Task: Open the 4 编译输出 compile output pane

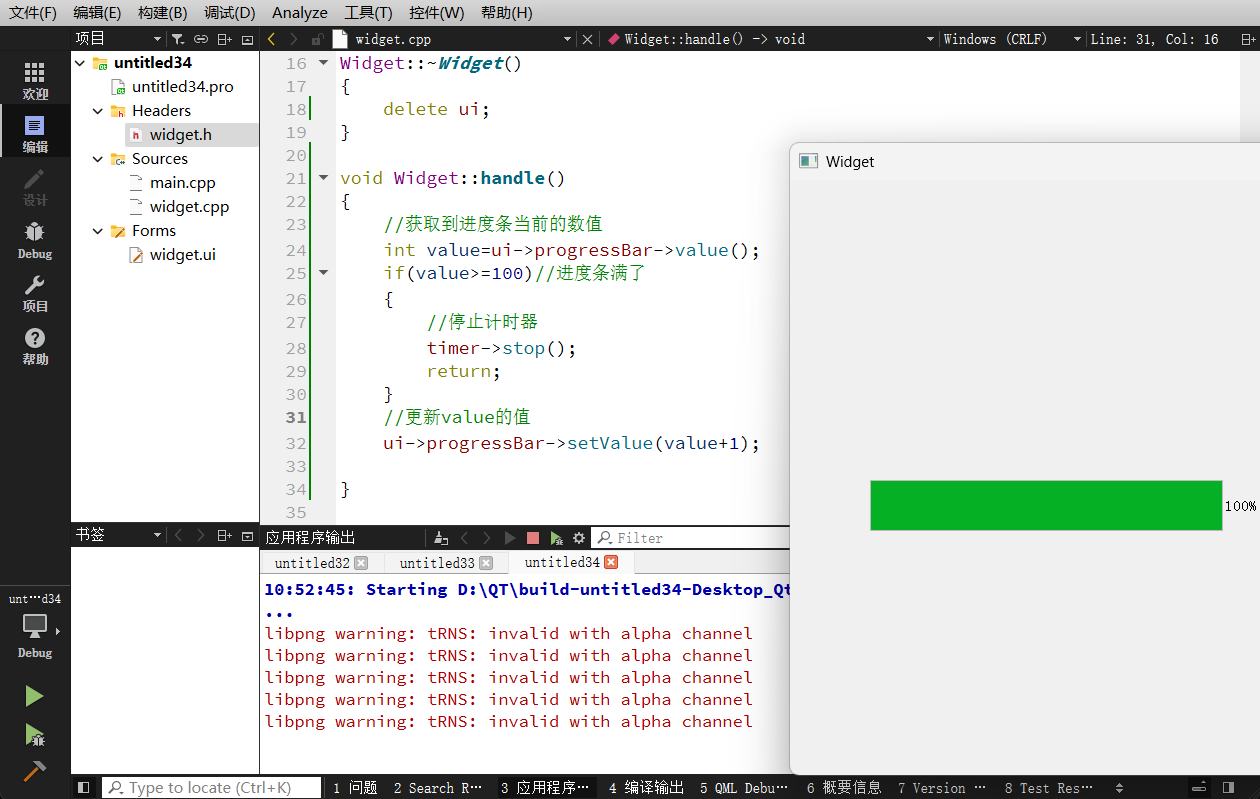Action: [646, 788]
